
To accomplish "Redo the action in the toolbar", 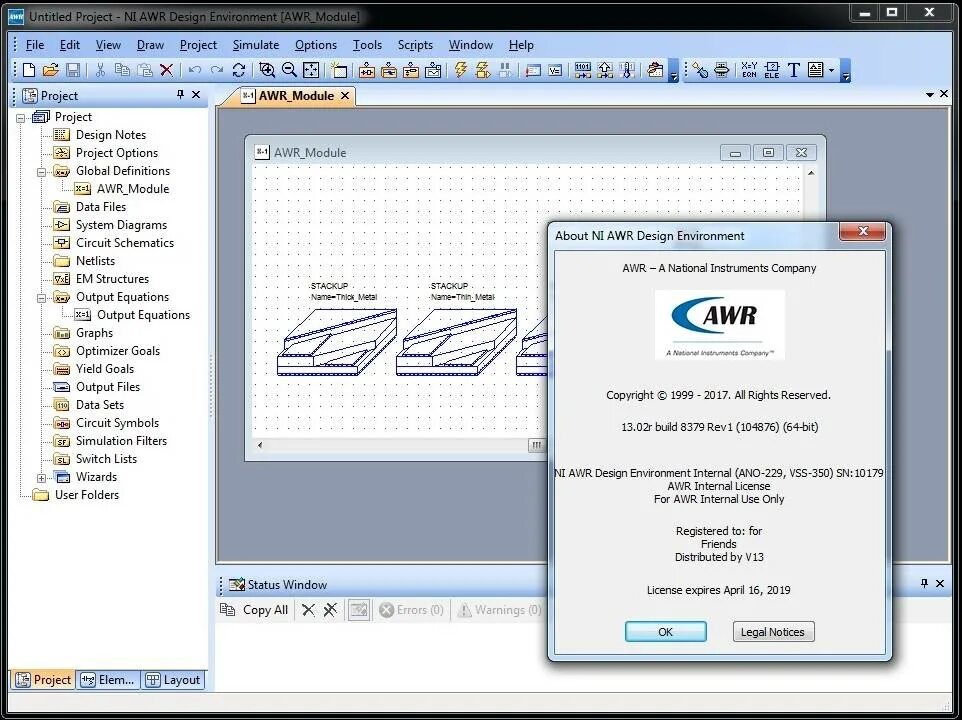I will (x=217, y=70).
